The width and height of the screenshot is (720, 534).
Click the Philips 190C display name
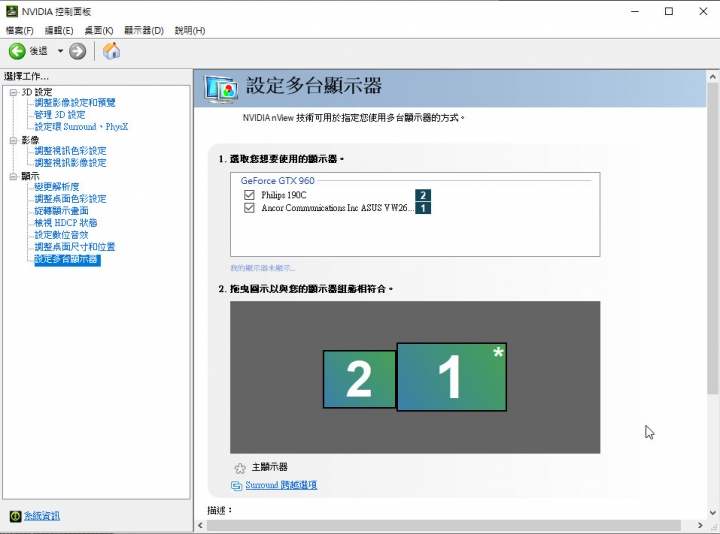[284, 195]
